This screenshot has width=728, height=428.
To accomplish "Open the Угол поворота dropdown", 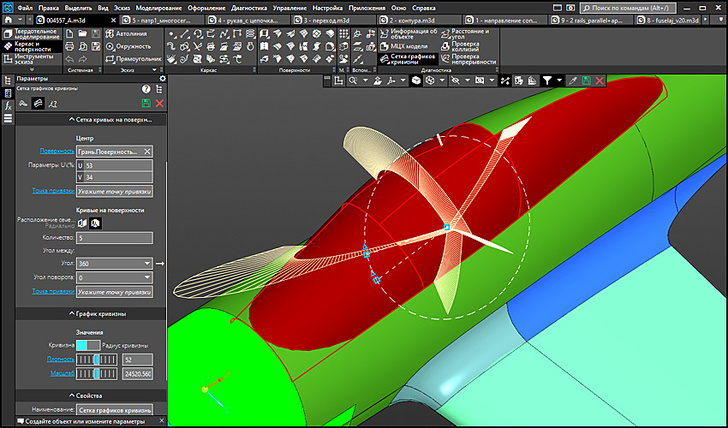I will coord(114,278).
